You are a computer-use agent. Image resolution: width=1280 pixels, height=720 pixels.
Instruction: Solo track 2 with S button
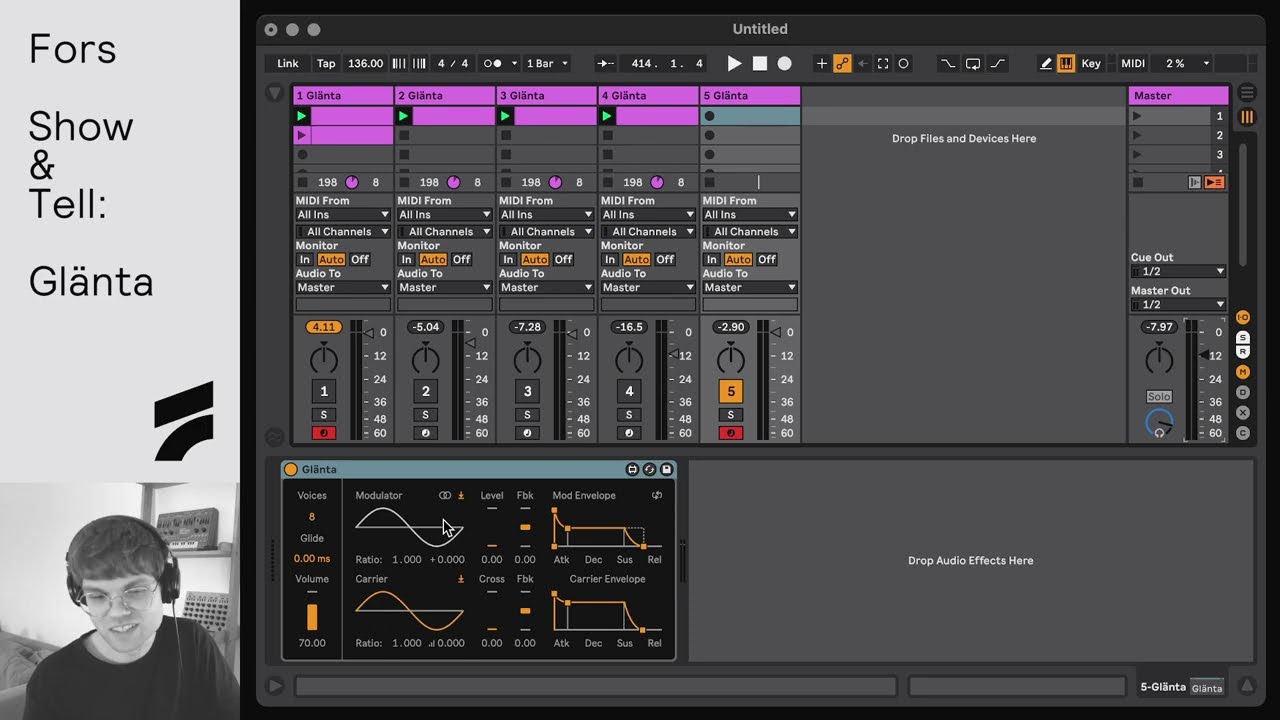425,415
